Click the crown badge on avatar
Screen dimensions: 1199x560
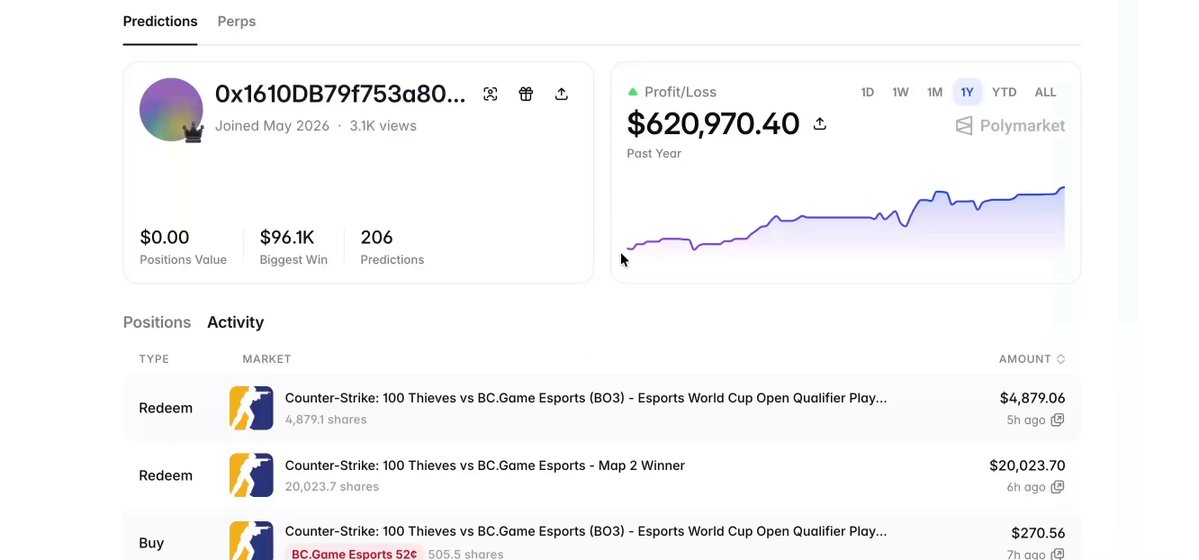coord(193,133)
